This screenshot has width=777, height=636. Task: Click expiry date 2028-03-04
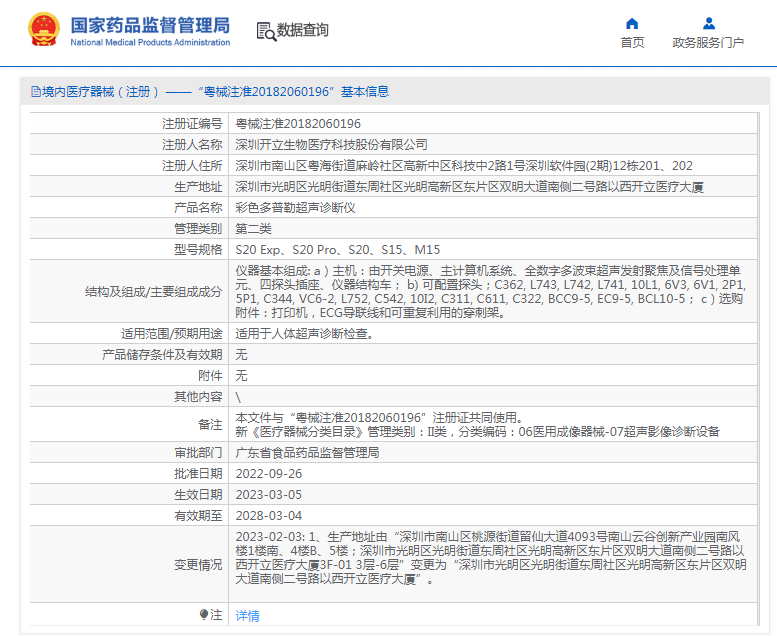pos(269,516)
